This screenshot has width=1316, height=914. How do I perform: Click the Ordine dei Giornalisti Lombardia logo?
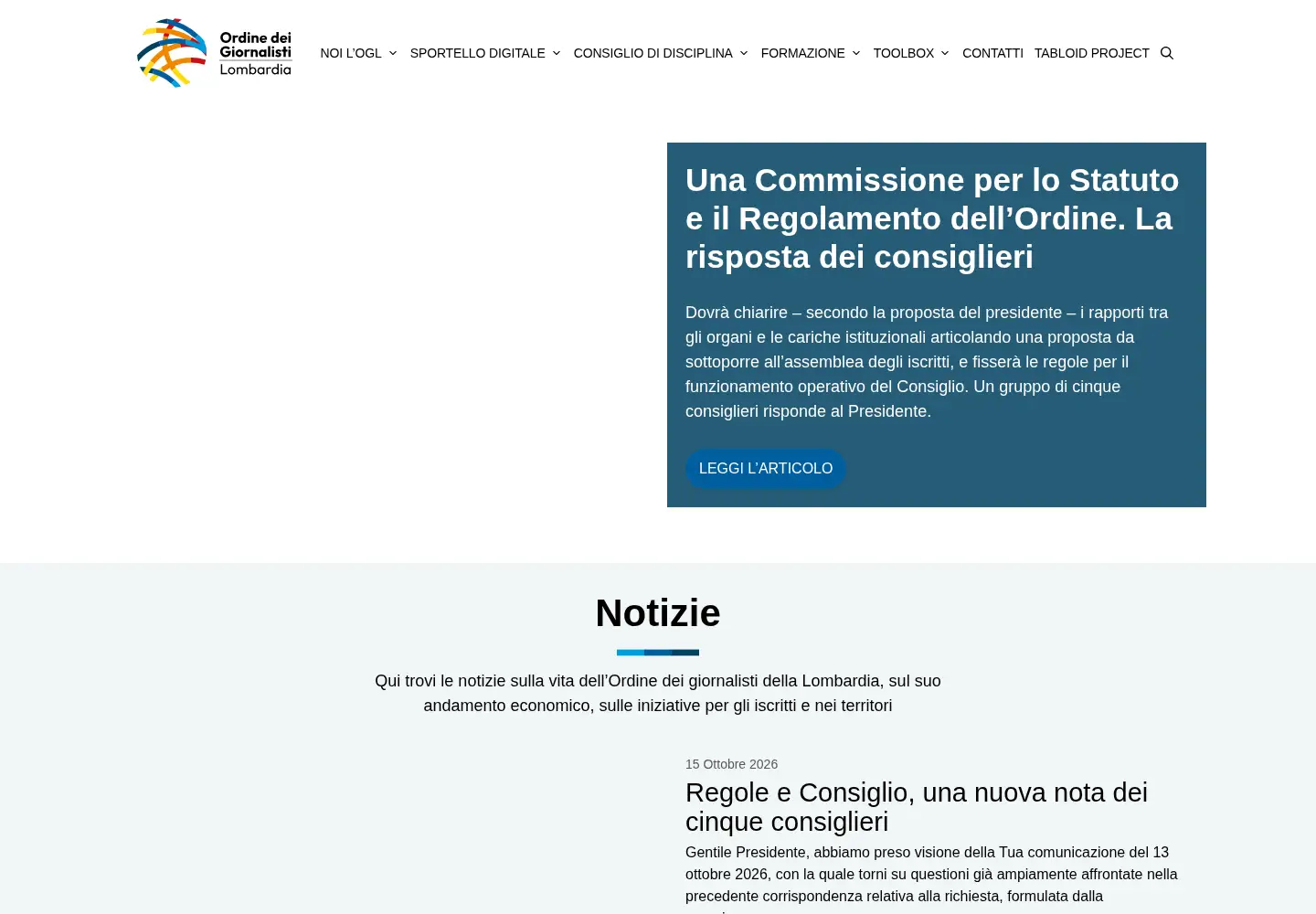pyautogui.click(x=215, y=53)
